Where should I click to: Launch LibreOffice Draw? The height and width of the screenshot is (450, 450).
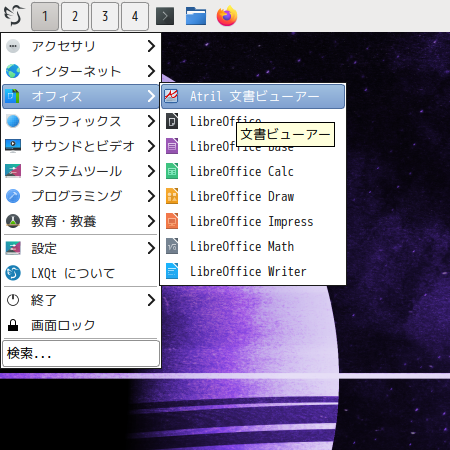pyautogui.click(x=253, y=196)
